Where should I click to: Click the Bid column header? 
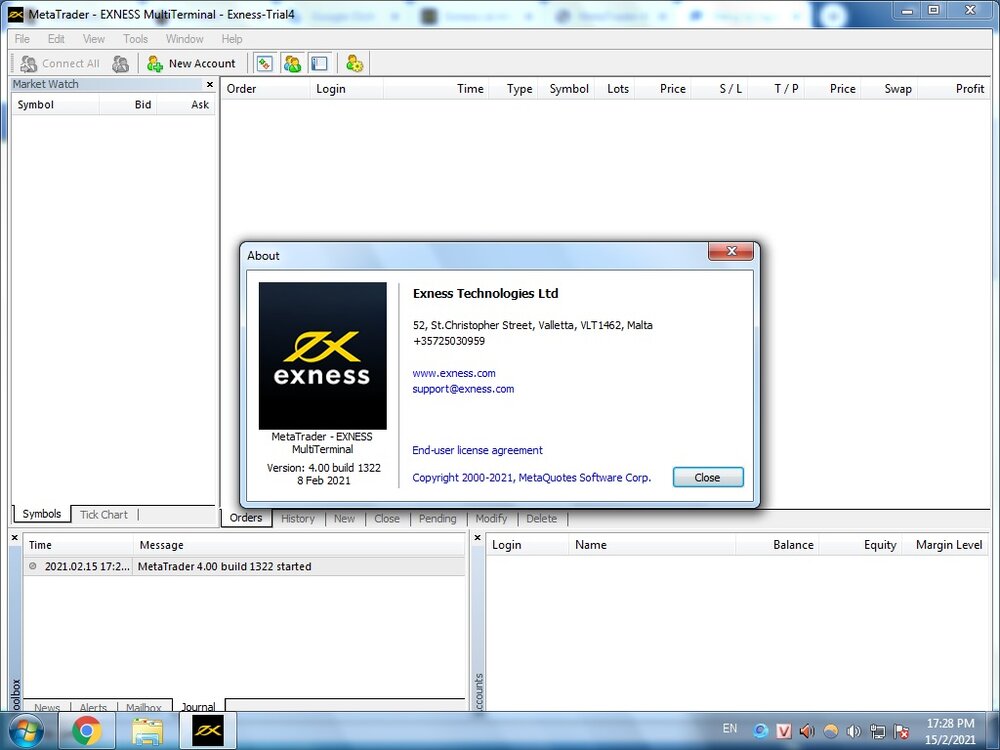[x=128, y=105]
